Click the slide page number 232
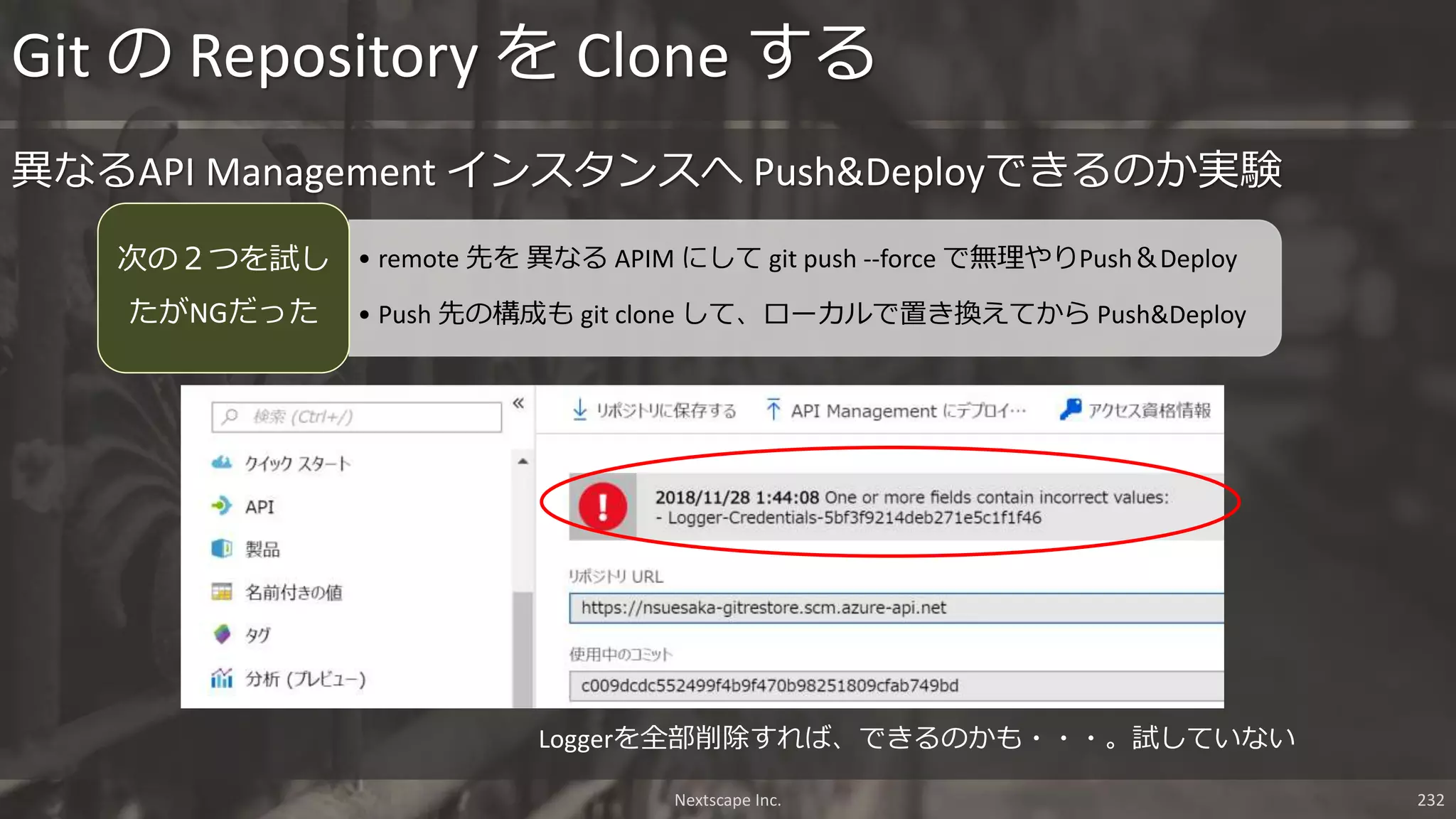Image resolution: width=1456 pixels, height=819 pixels. [1430, 800]
